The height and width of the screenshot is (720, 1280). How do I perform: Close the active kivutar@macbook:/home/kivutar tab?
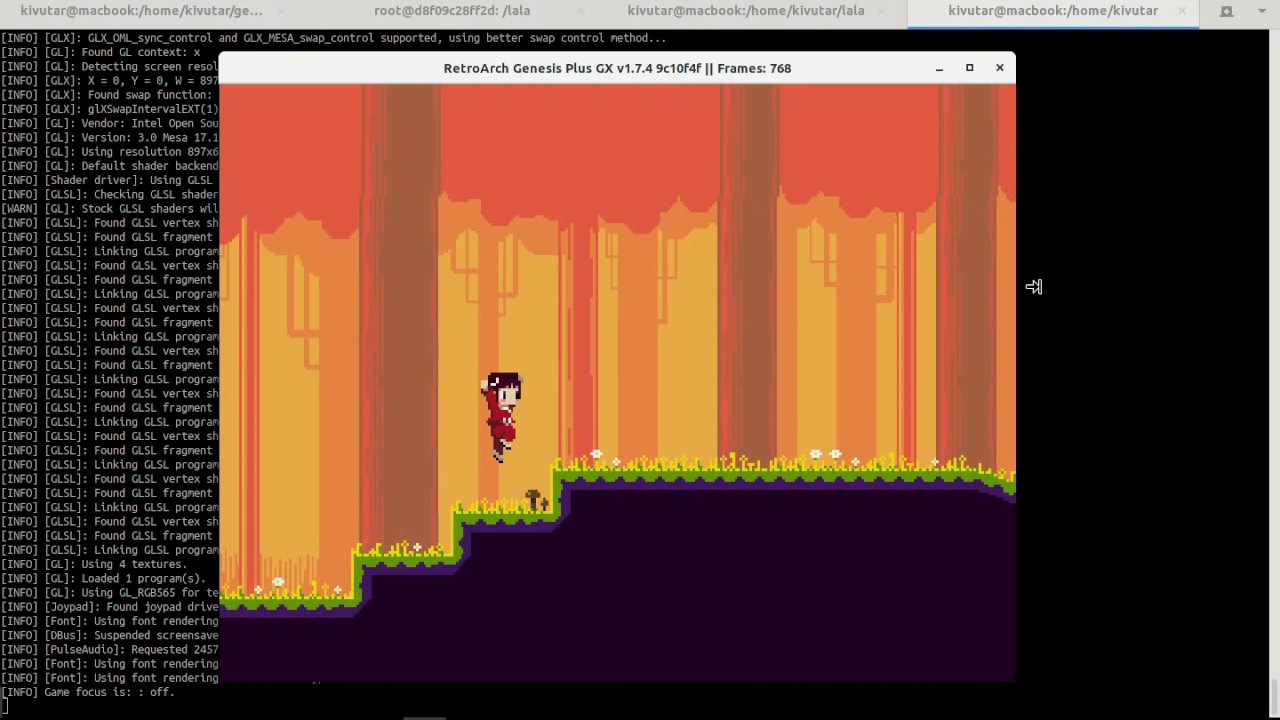pos(1182,11)
